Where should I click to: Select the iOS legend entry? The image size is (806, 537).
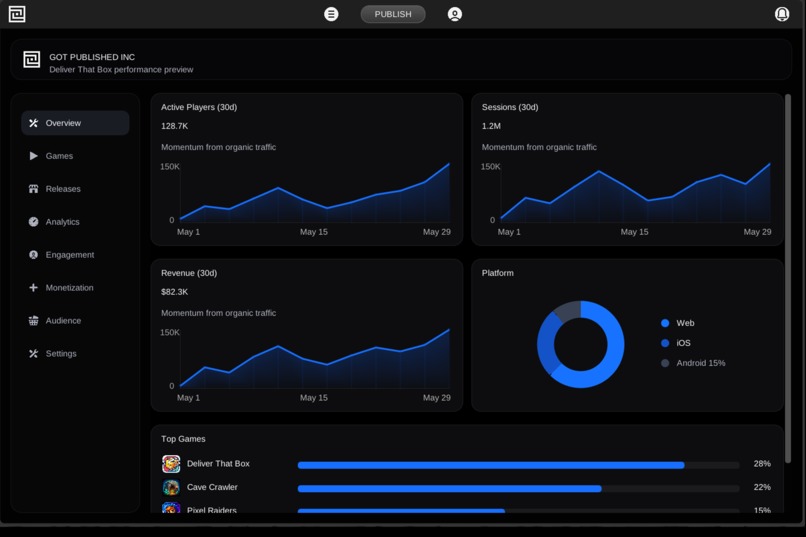[675, 343]
